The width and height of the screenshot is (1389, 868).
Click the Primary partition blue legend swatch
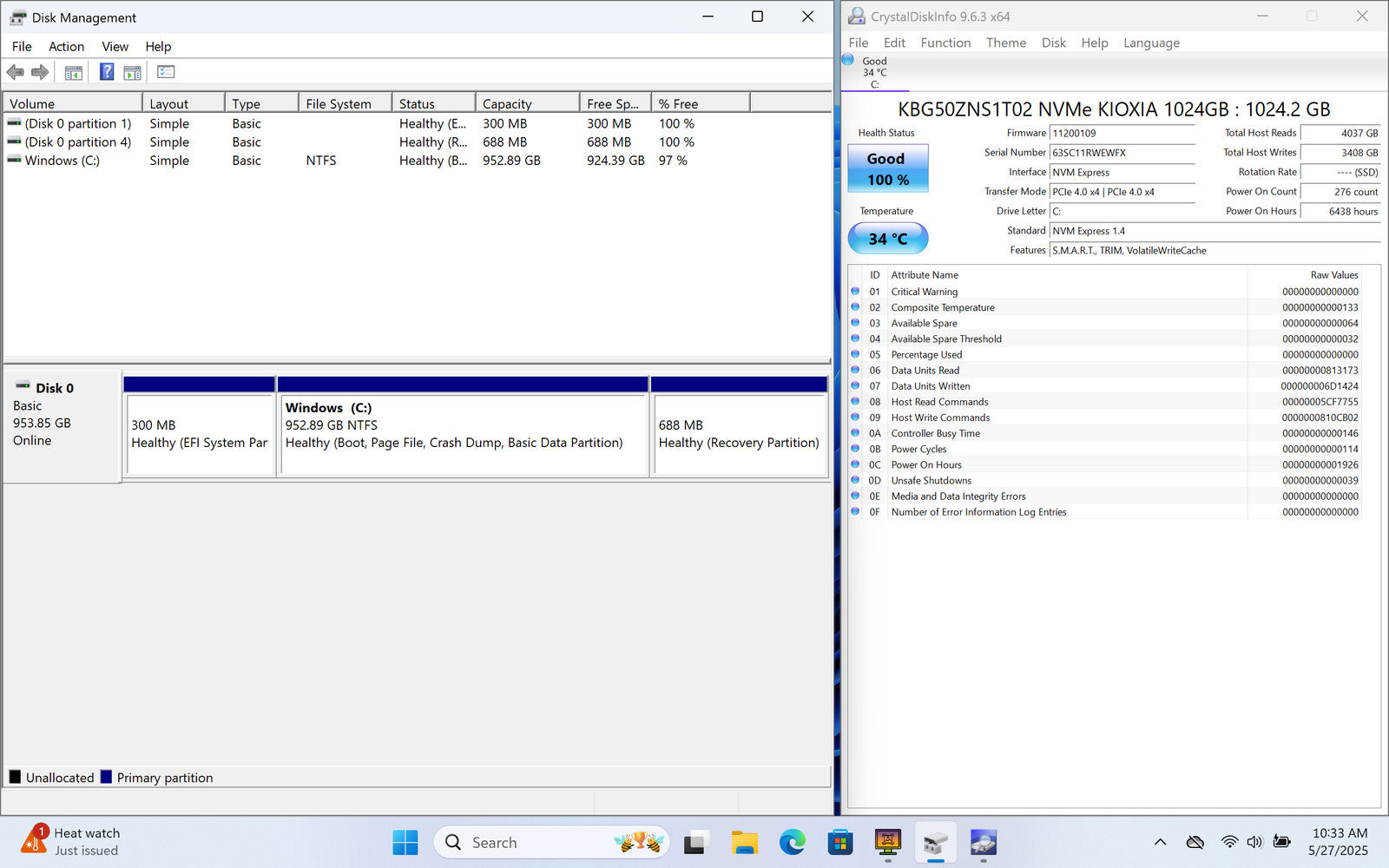pos(106,777)
